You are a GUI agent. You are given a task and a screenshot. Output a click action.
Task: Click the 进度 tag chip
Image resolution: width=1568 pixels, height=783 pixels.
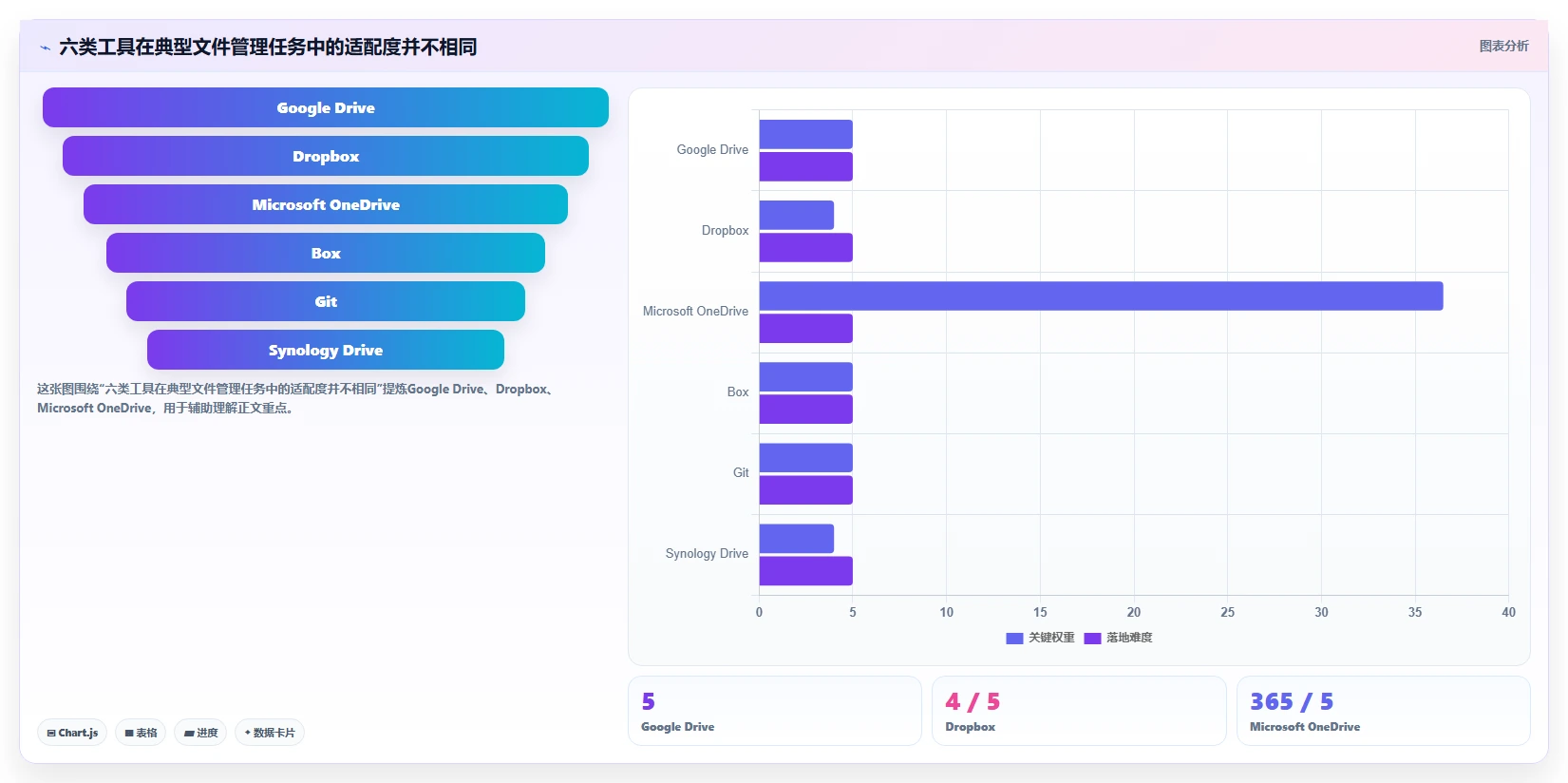(200, 733)
